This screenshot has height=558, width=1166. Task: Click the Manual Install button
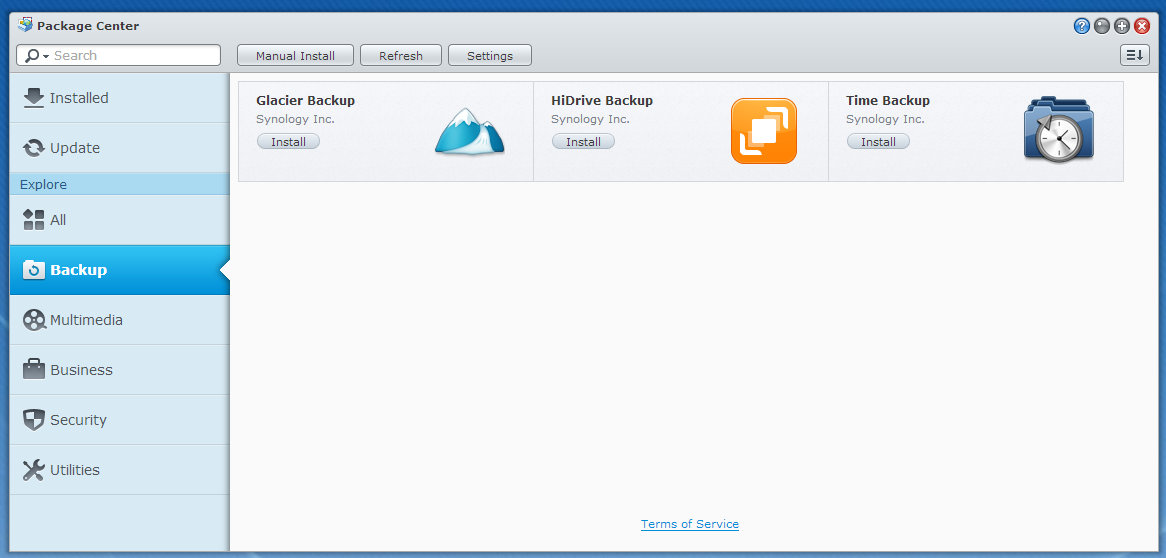(x=295, y=56)
